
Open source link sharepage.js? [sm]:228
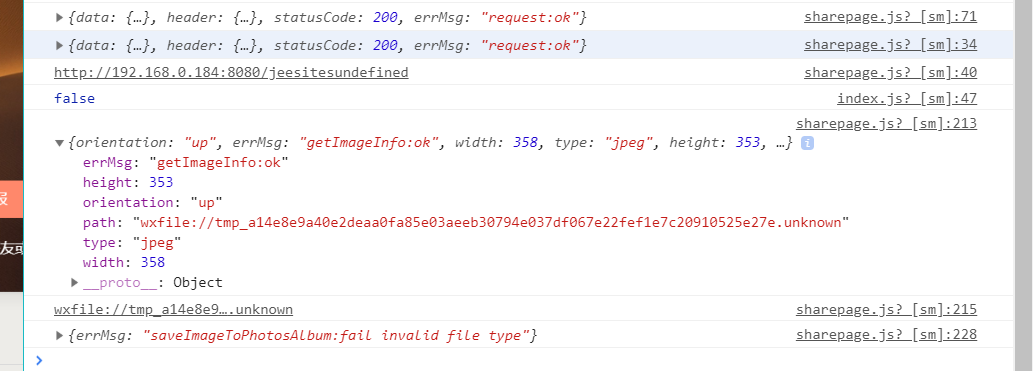tap(886, 335)
